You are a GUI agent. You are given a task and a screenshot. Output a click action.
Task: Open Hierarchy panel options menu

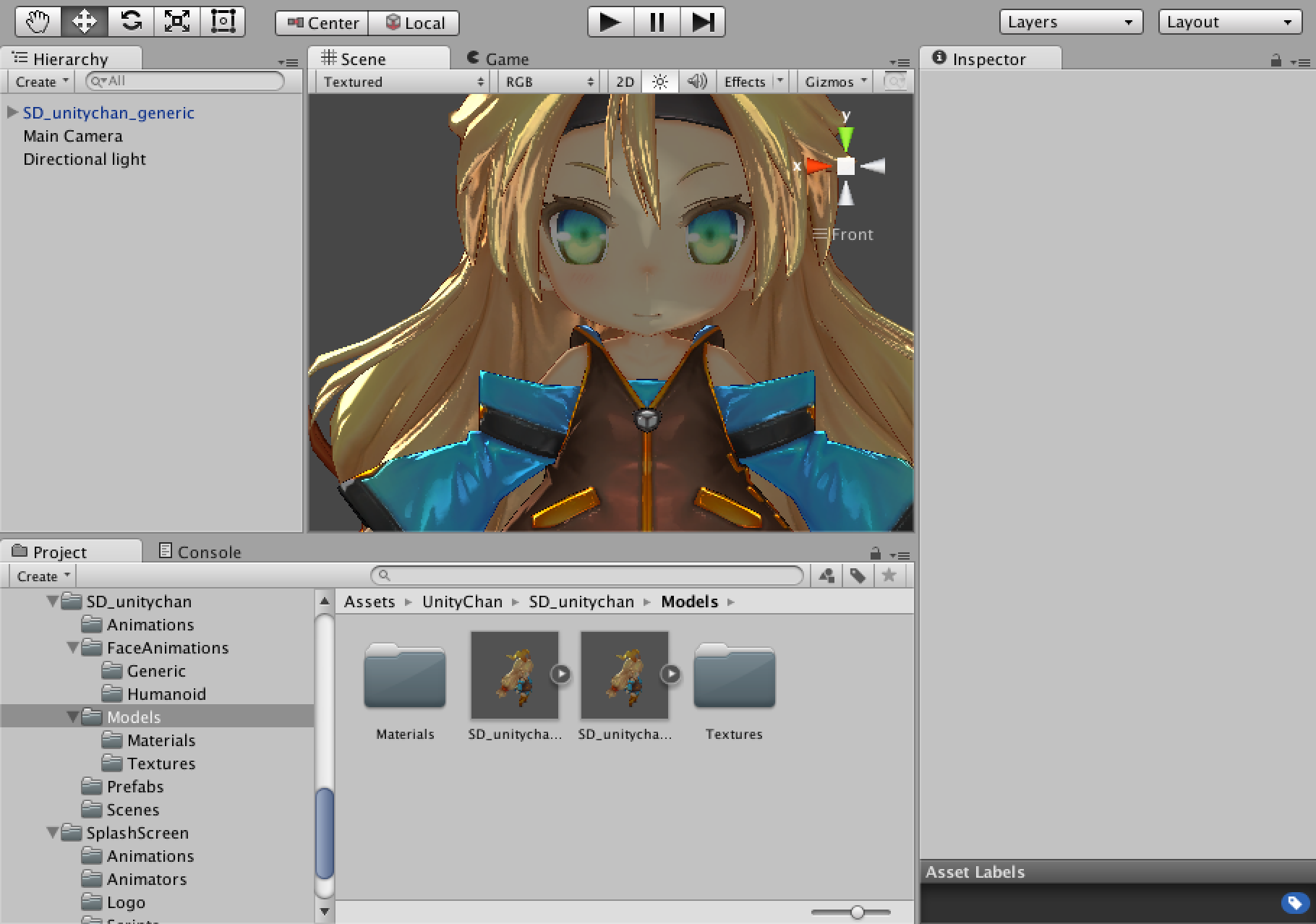(289, 63)
